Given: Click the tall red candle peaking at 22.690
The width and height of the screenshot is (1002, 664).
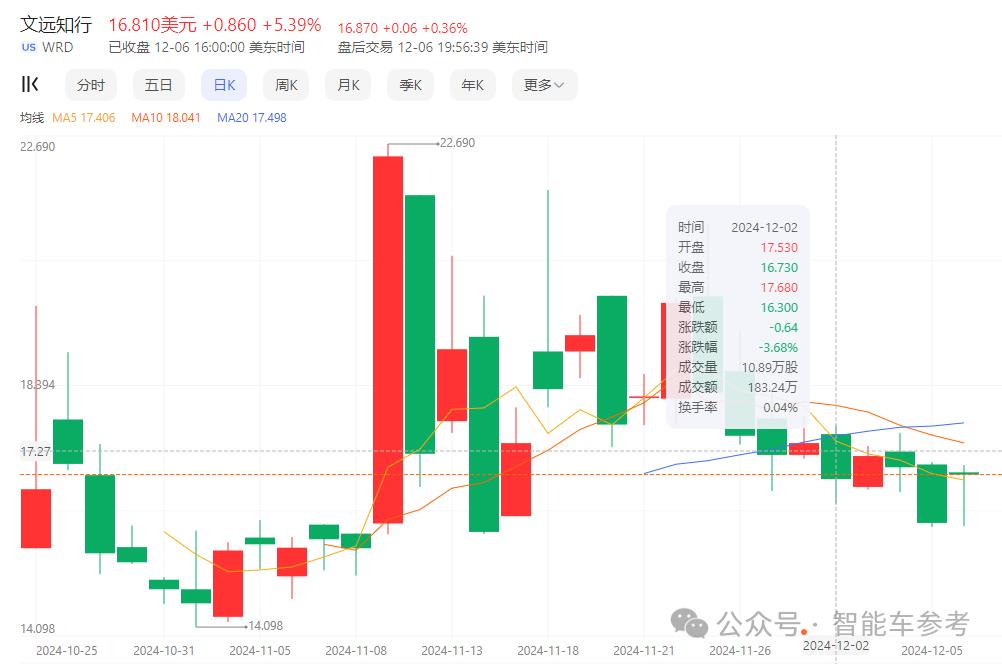Looking at the screenshot, I should [388, 340].
